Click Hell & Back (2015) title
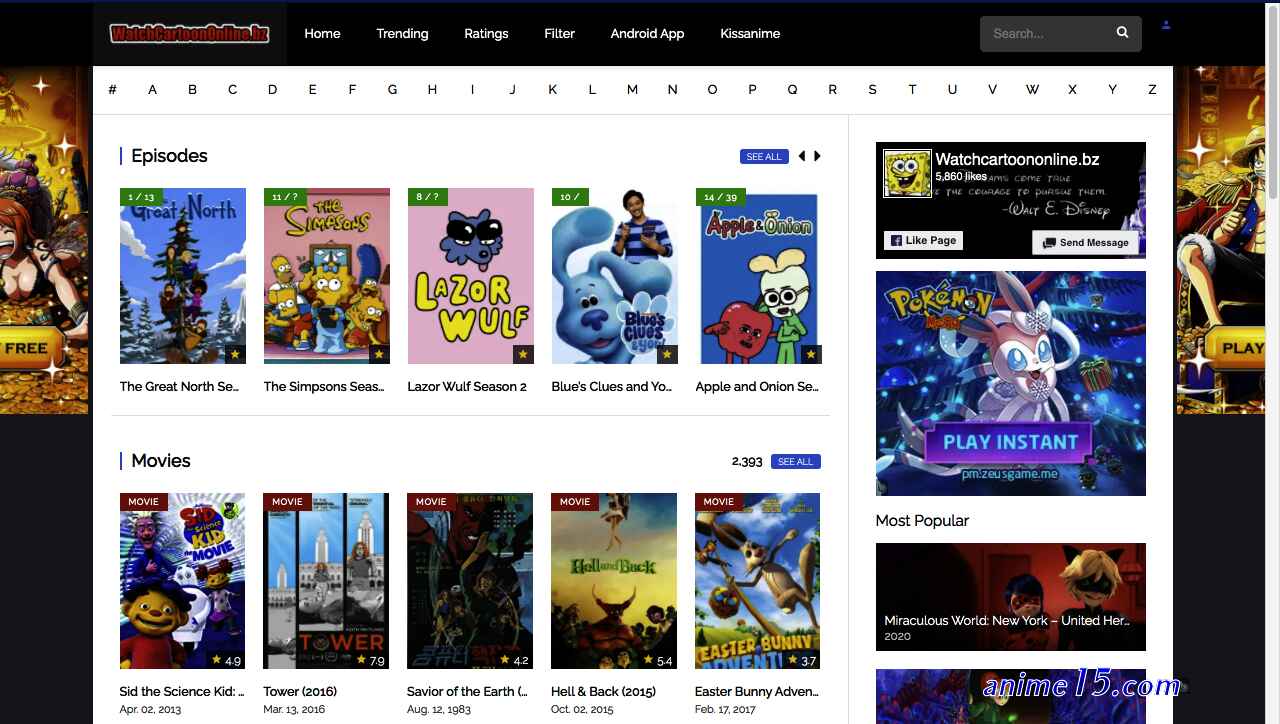Viewport: 1280px width, 724px height. [x=604, y=692]
